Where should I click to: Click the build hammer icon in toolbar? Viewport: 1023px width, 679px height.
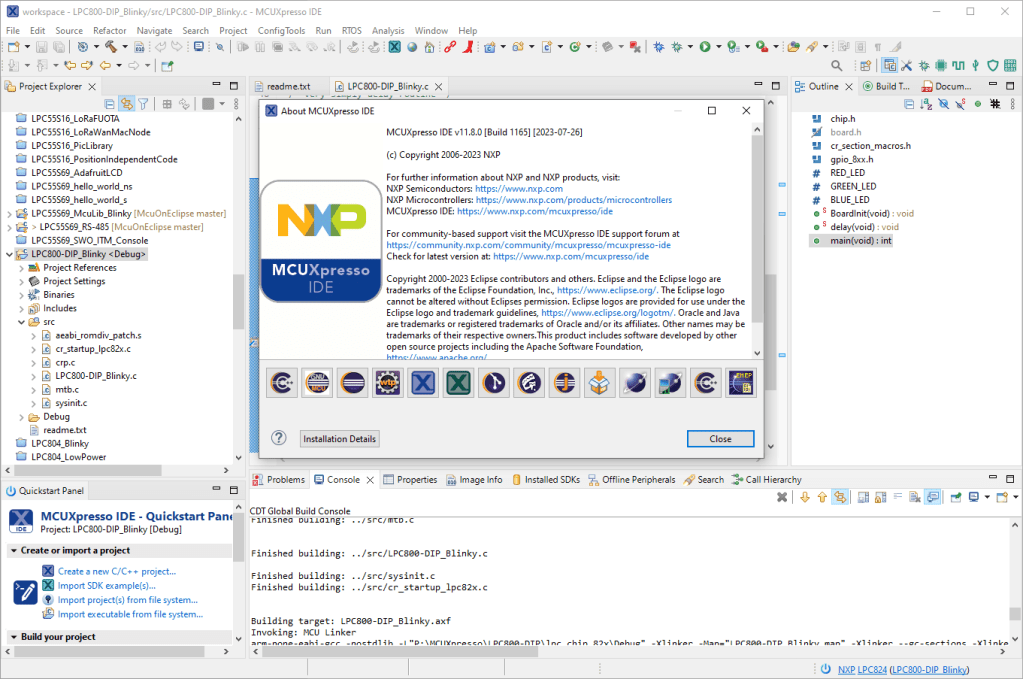[110, 46]
